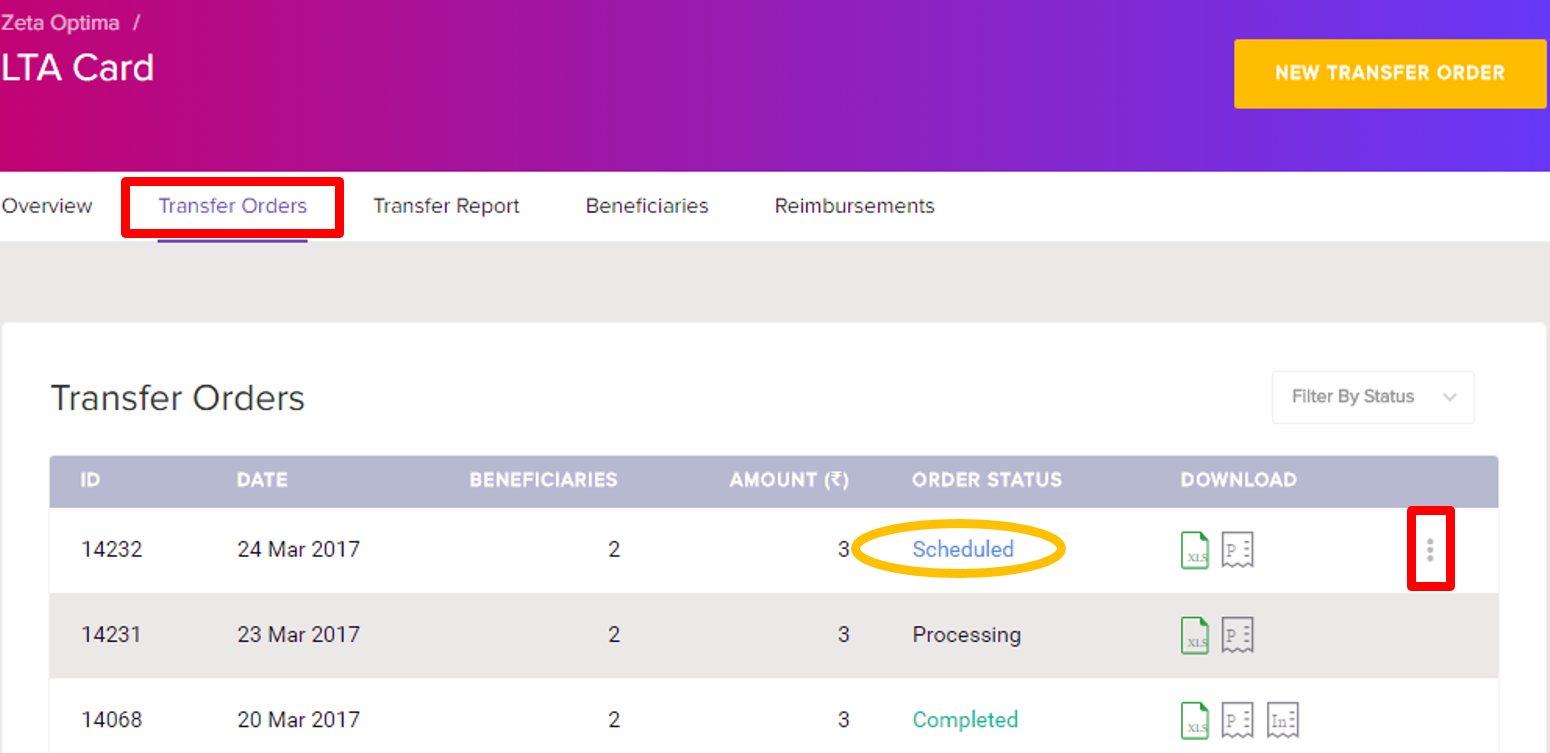Viewport: 1550px width, 753px height.
Task: Go to the Beneficiaries tab
Action: (x=647, y=206)
